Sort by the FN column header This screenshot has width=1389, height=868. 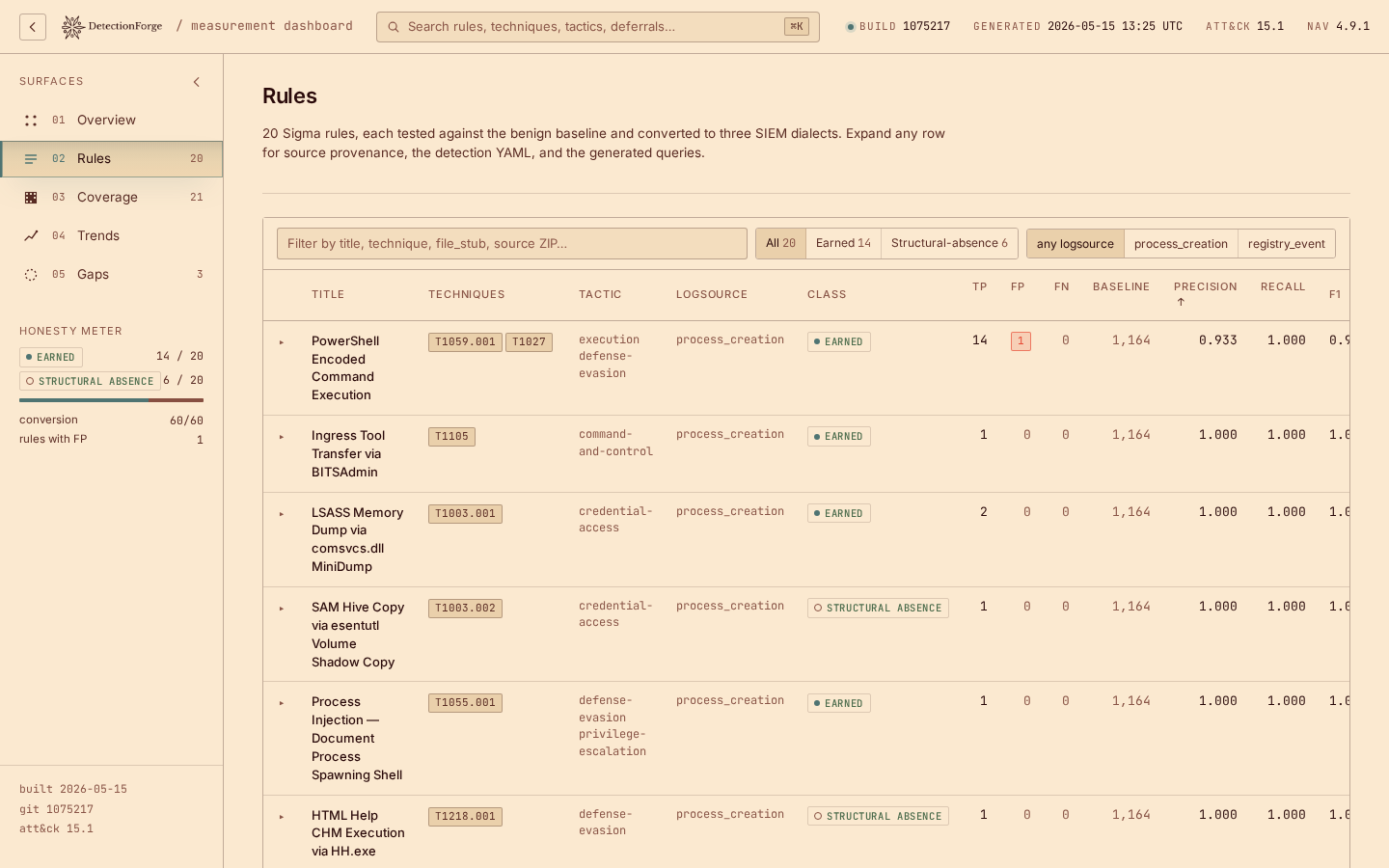click(1062, 287)
